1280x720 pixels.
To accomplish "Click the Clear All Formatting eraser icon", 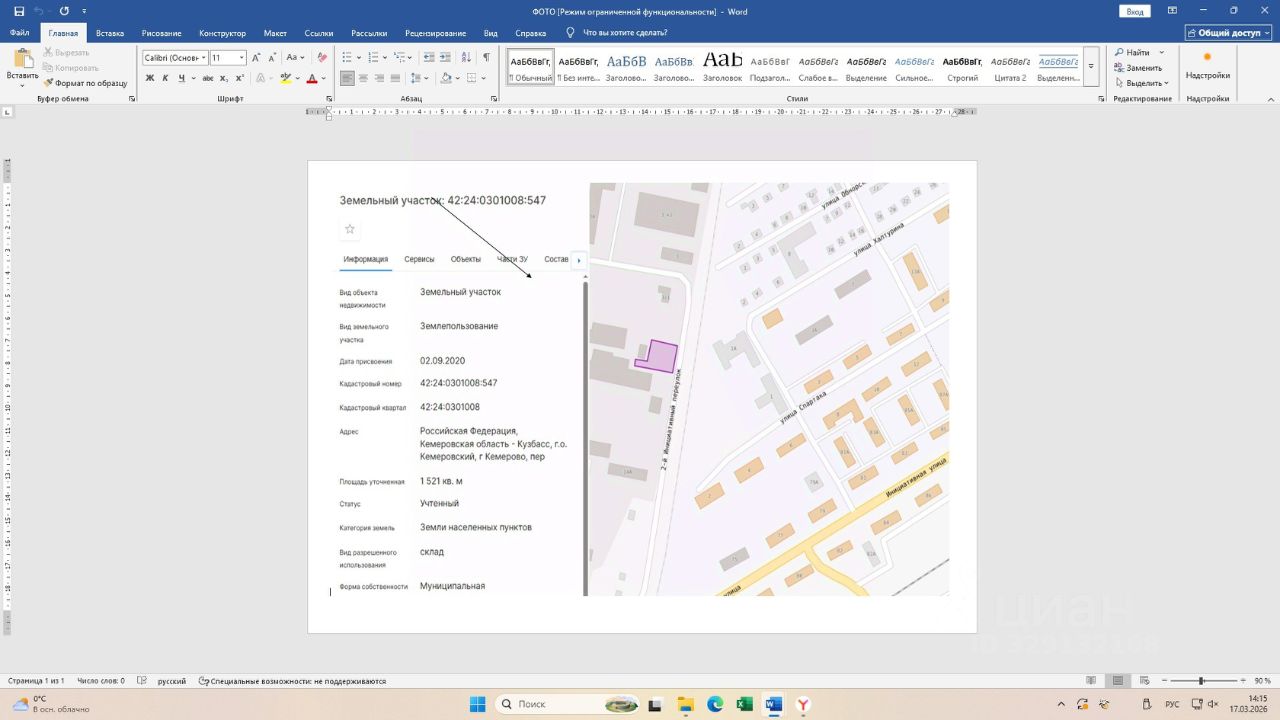I will pyautogui.click(x=322, y=58).
